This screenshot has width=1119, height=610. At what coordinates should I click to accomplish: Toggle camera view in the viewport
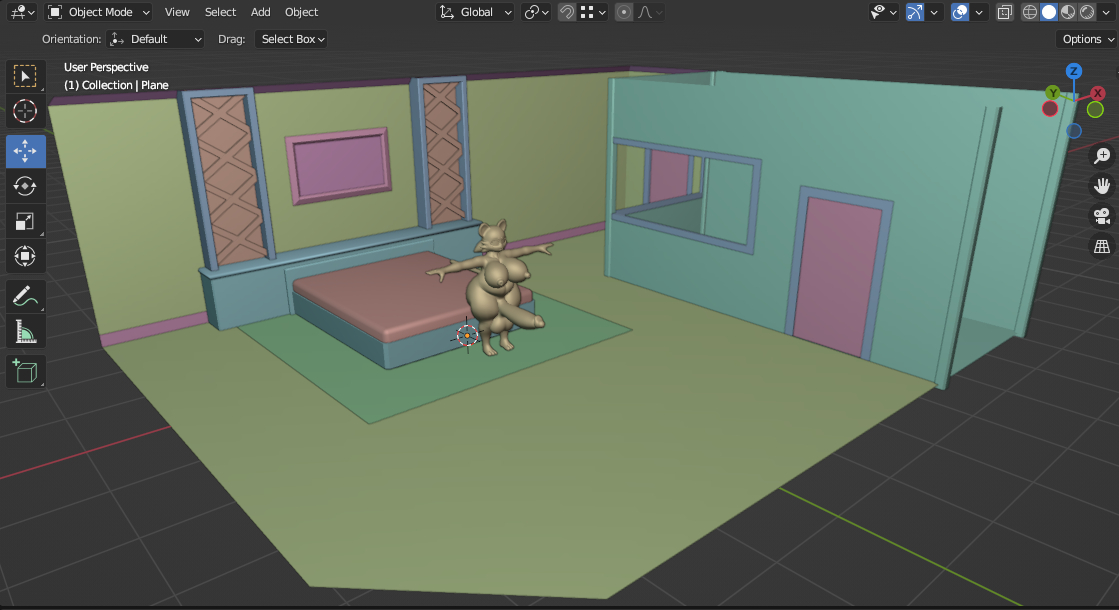tap(1101, 216)
